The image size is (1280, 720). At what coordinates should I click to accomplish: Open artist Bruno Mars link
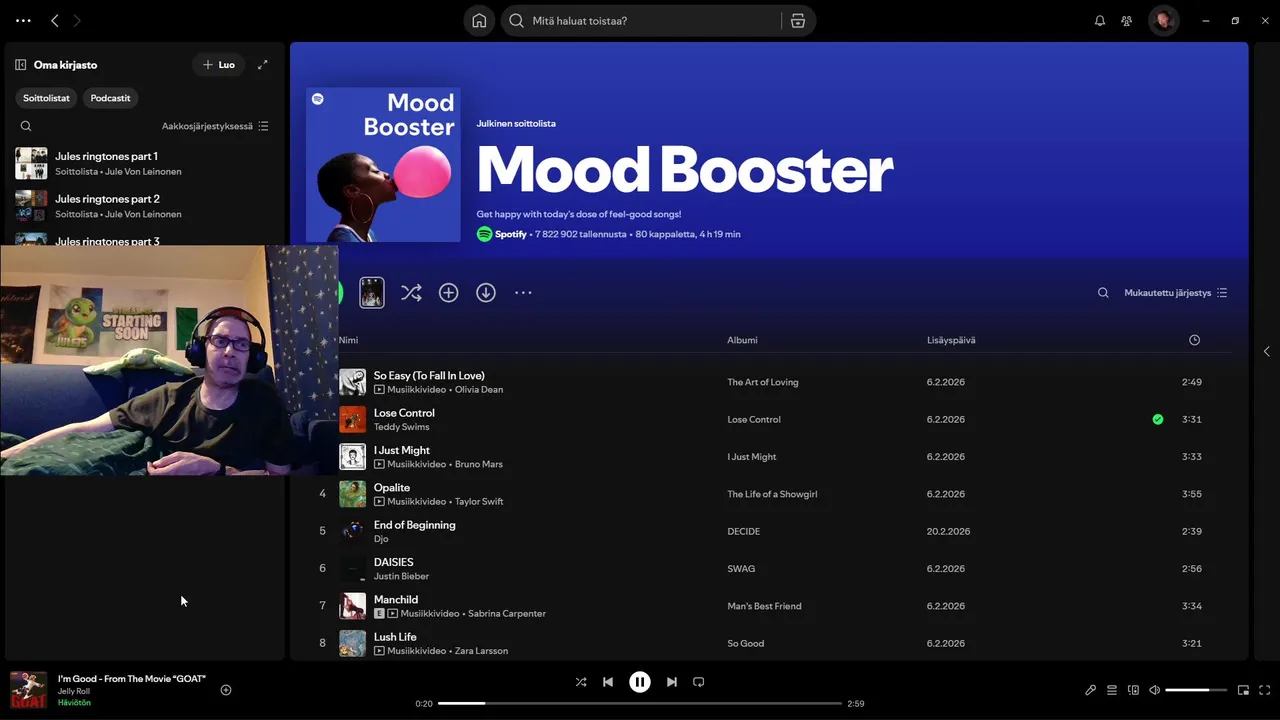point(478,464)
